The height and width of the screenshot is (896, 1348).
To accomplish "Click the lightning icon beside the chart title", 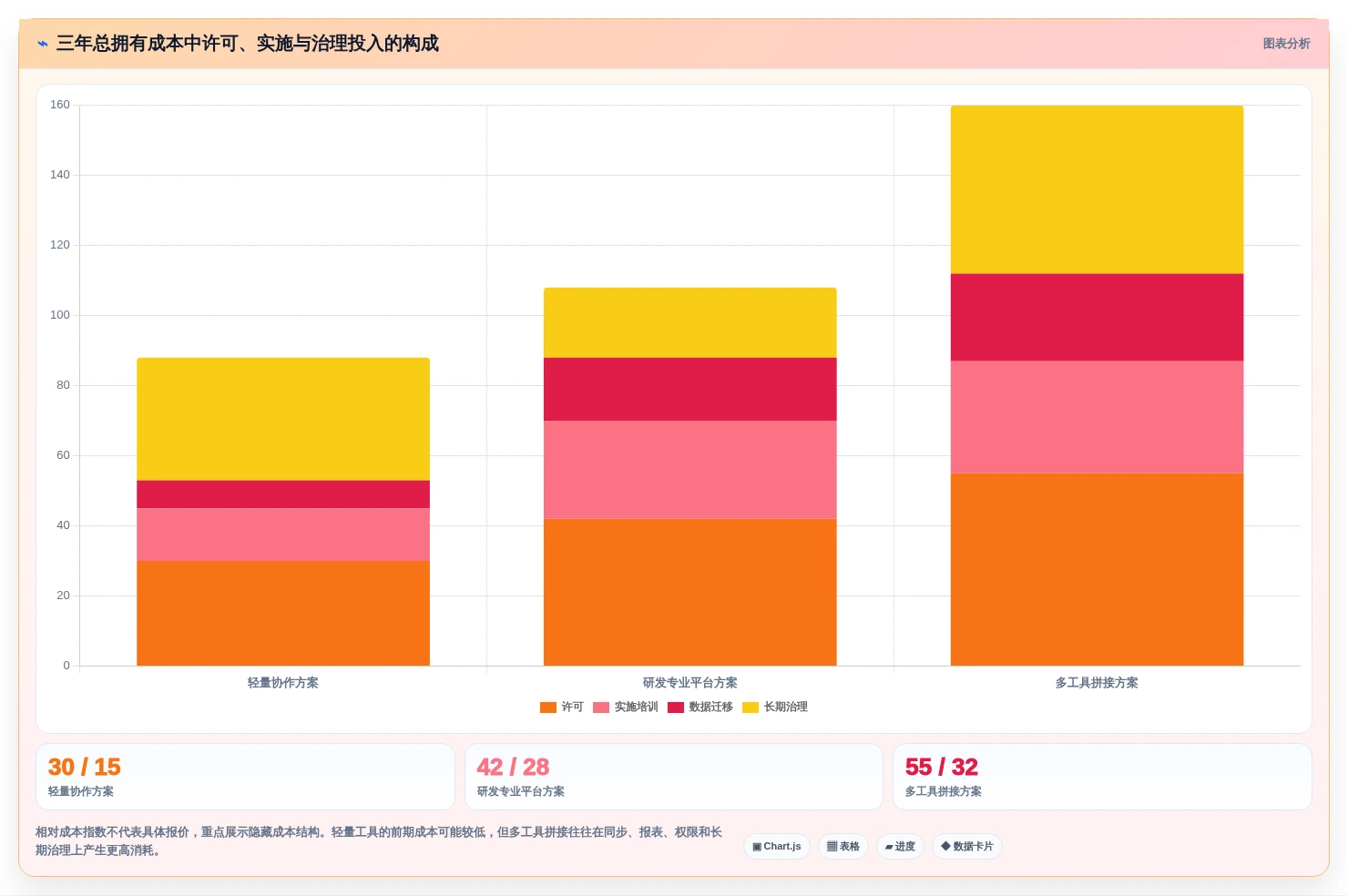I will click(42, 44).
